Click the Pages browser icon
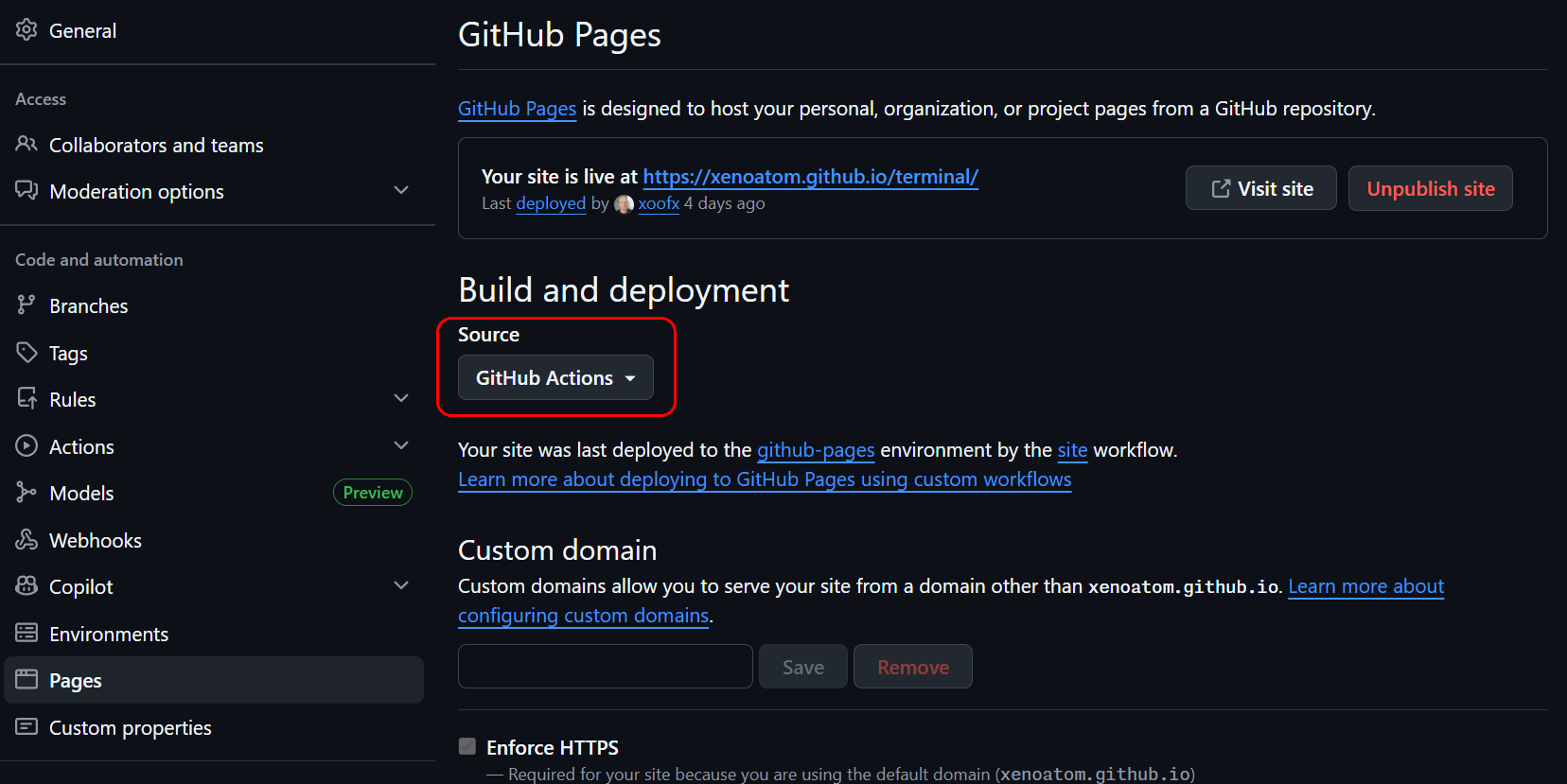 coord(26,679)
